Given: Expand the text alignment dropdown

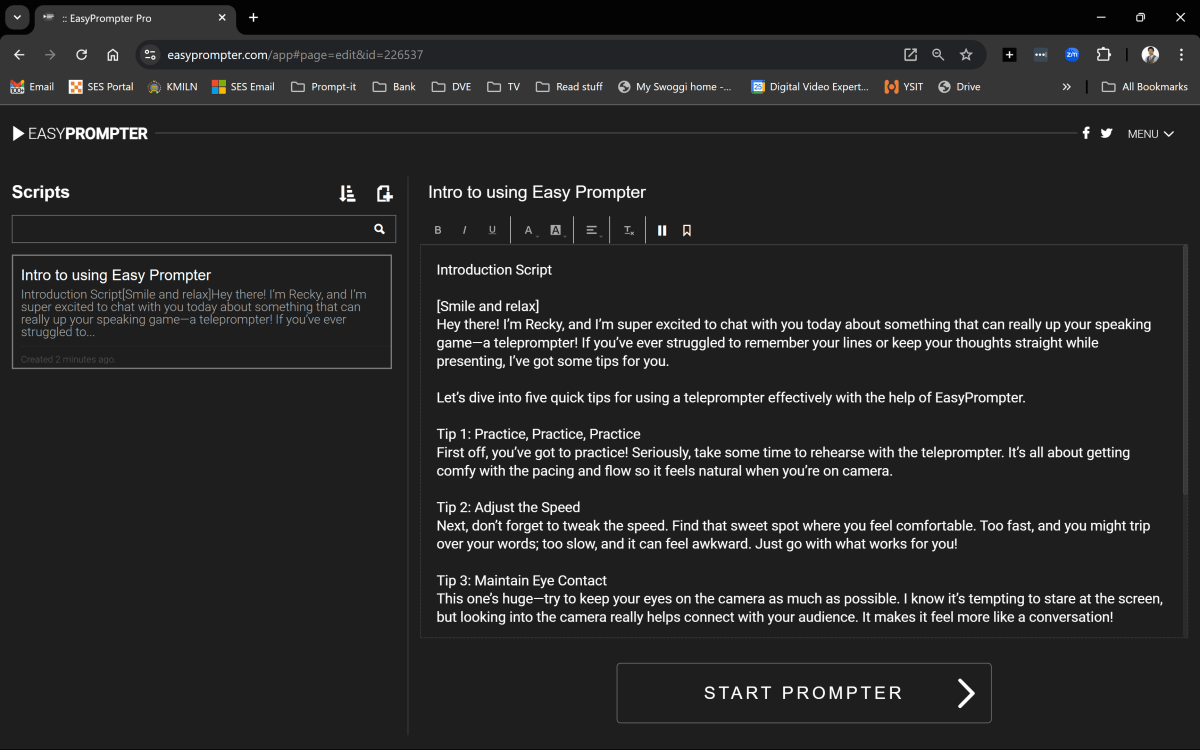Looking at the screenshot, I should click(x=593, y=230).
